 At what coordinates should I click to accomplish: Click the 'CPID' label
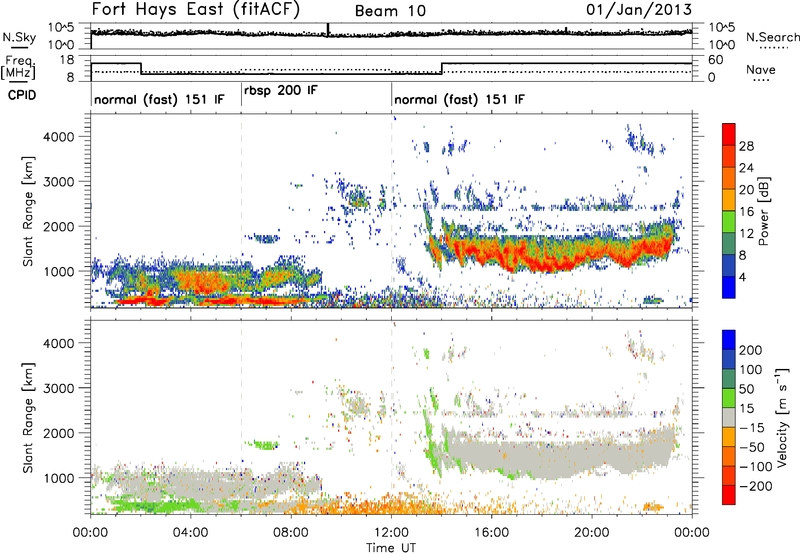(22, 95)
